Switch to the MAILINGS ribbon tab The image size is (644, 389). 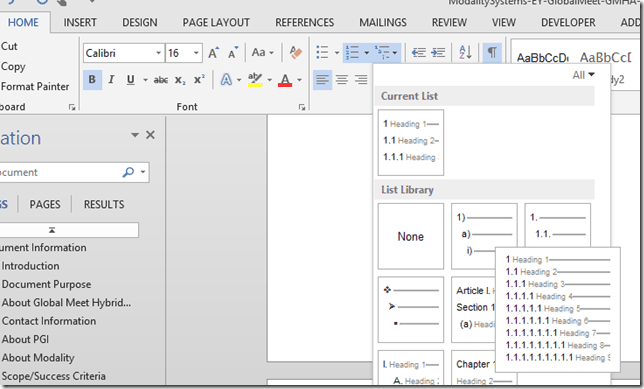[383, 22]
